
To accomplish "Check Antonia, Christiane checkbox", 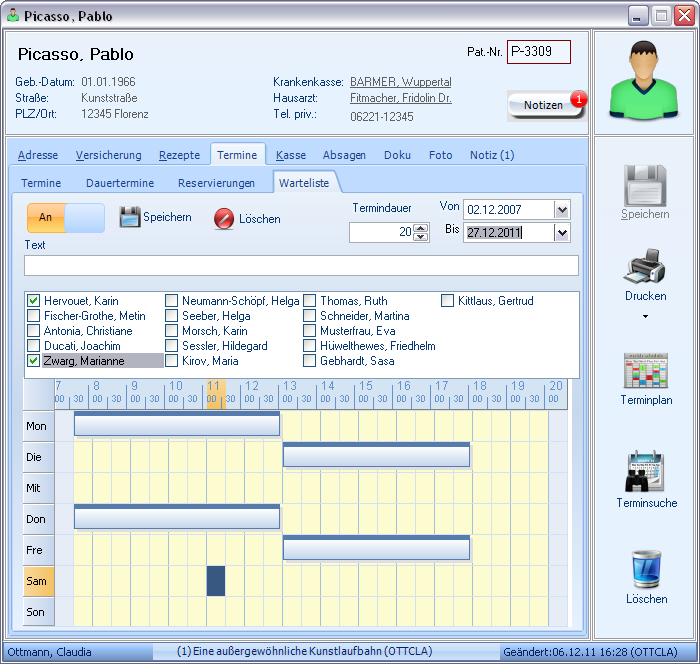I will click(x=33, y=330).
